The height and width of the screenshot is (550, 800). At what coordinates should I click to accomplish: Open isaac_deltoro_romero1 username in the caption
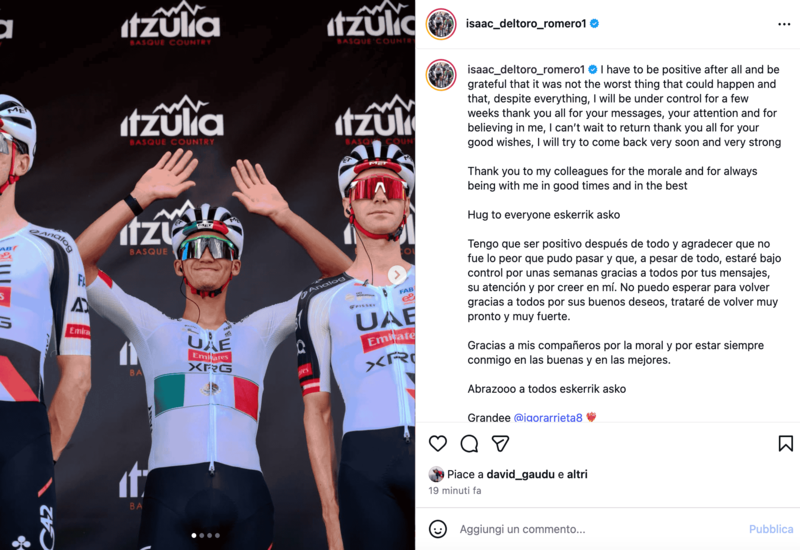[526, 69]
